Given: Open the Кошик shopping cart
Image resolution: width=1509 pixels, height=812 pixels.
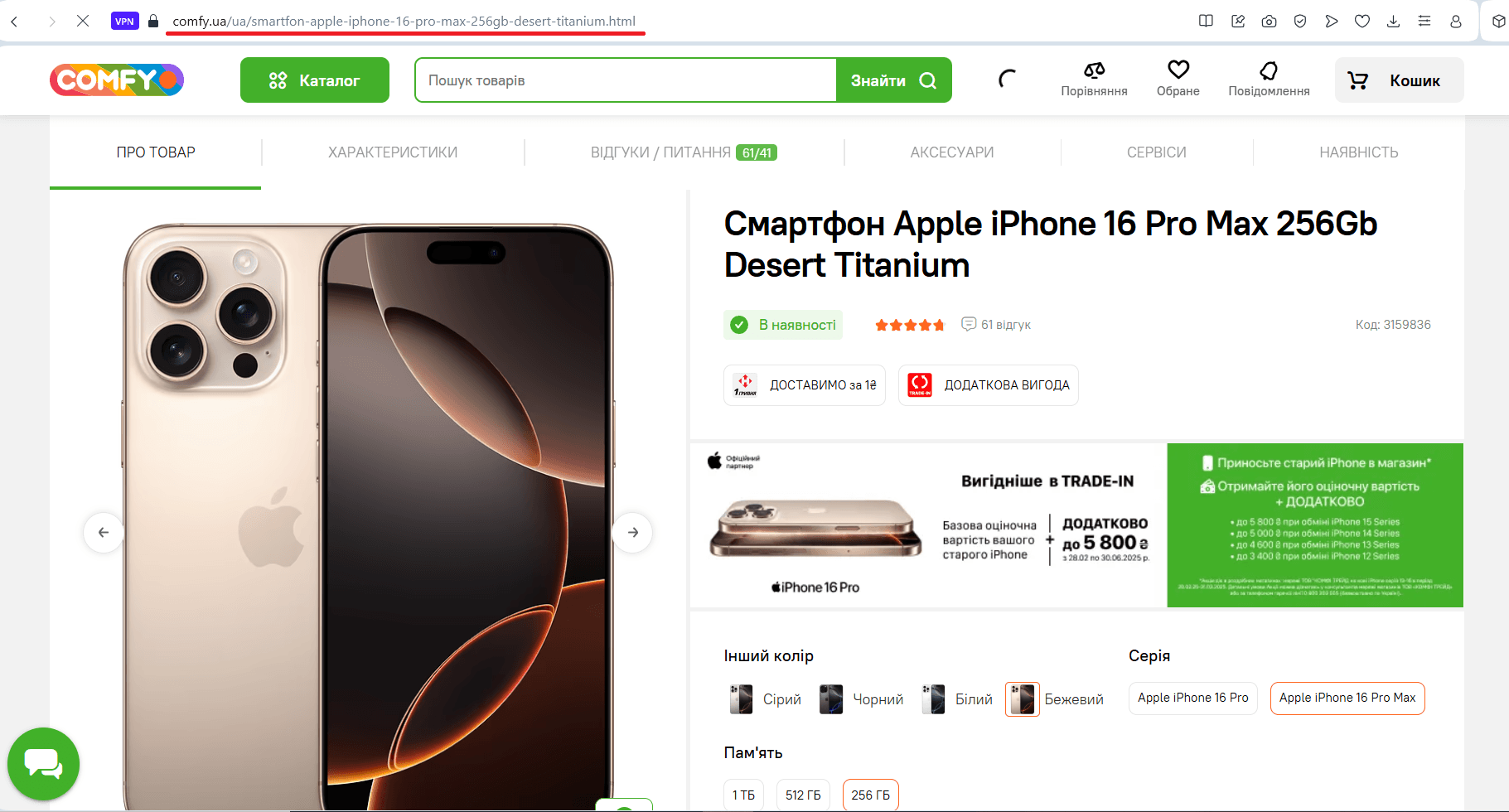Looking at the screenshot, I should (x=1399, y=80).
